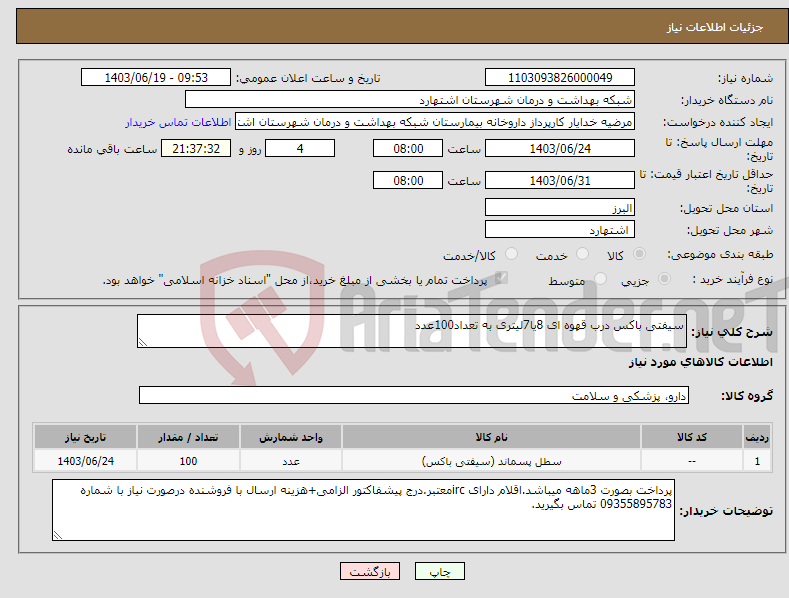Click the remaining time 21:37:32 field
This screenshot has width=789, height=598.
coord(196,148)
